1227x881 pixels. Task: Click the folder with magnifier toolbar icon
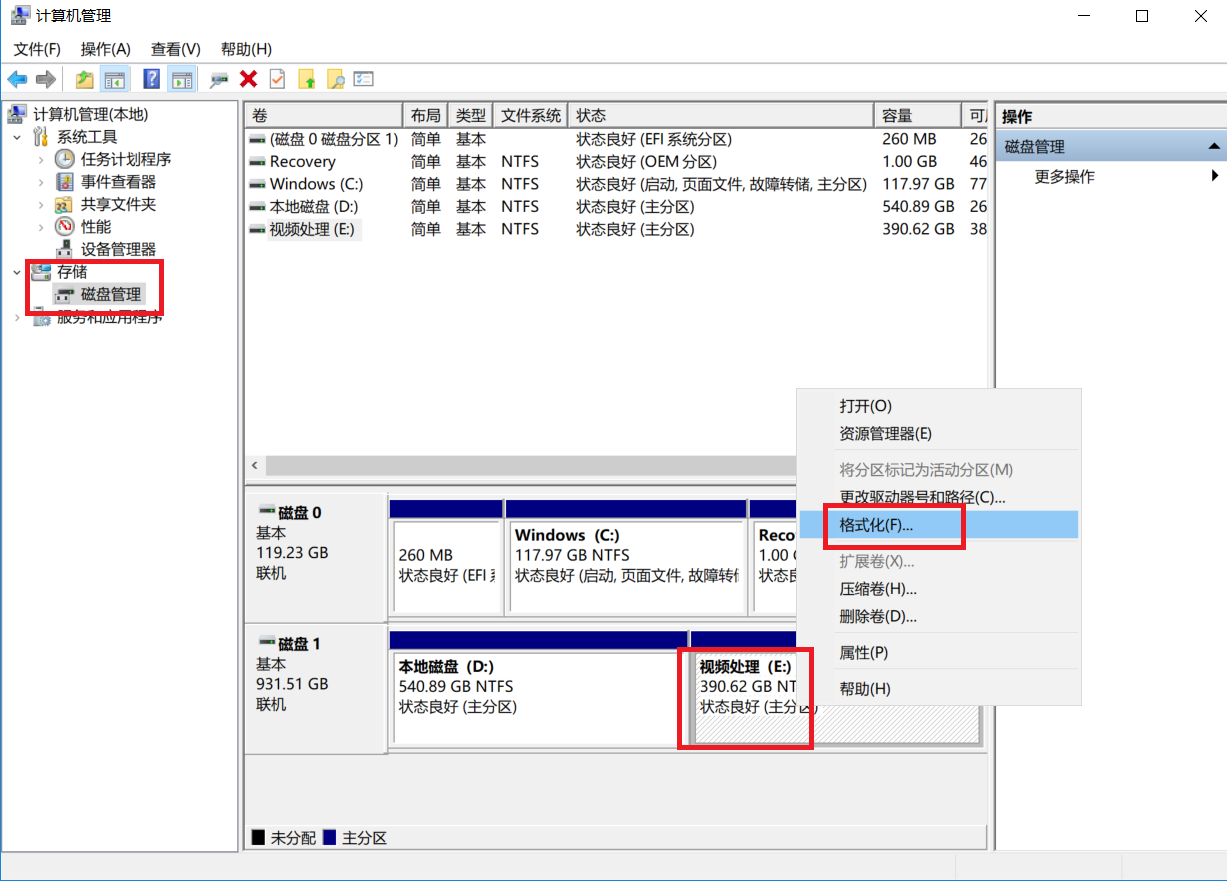tap(335, 79)
